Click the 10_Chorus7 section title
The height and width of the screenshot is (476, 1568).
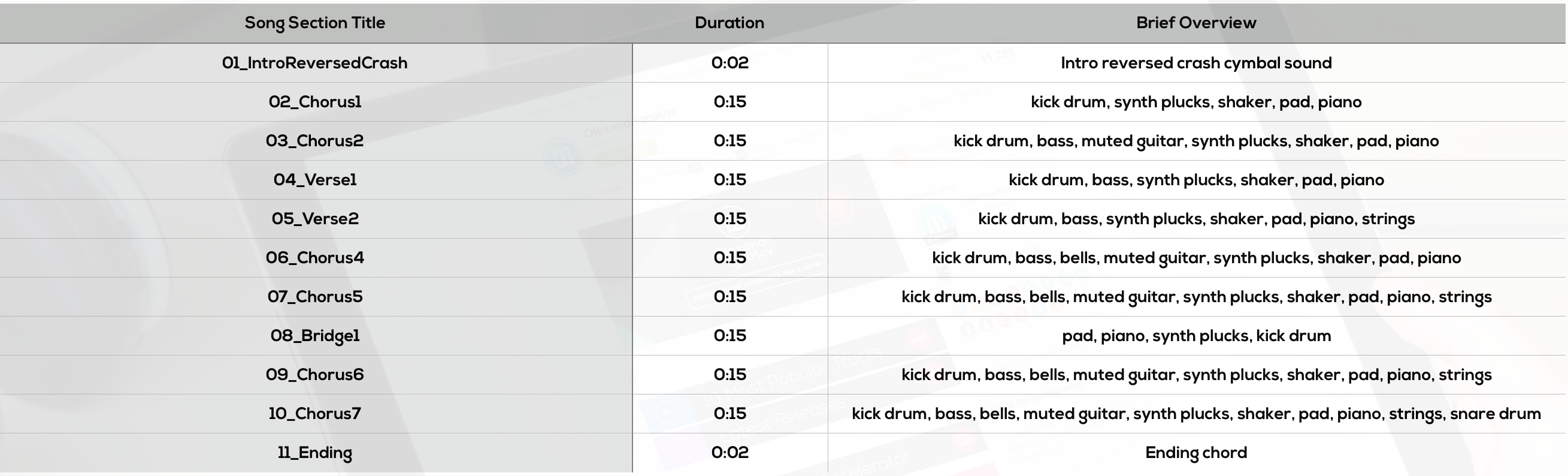314,414
